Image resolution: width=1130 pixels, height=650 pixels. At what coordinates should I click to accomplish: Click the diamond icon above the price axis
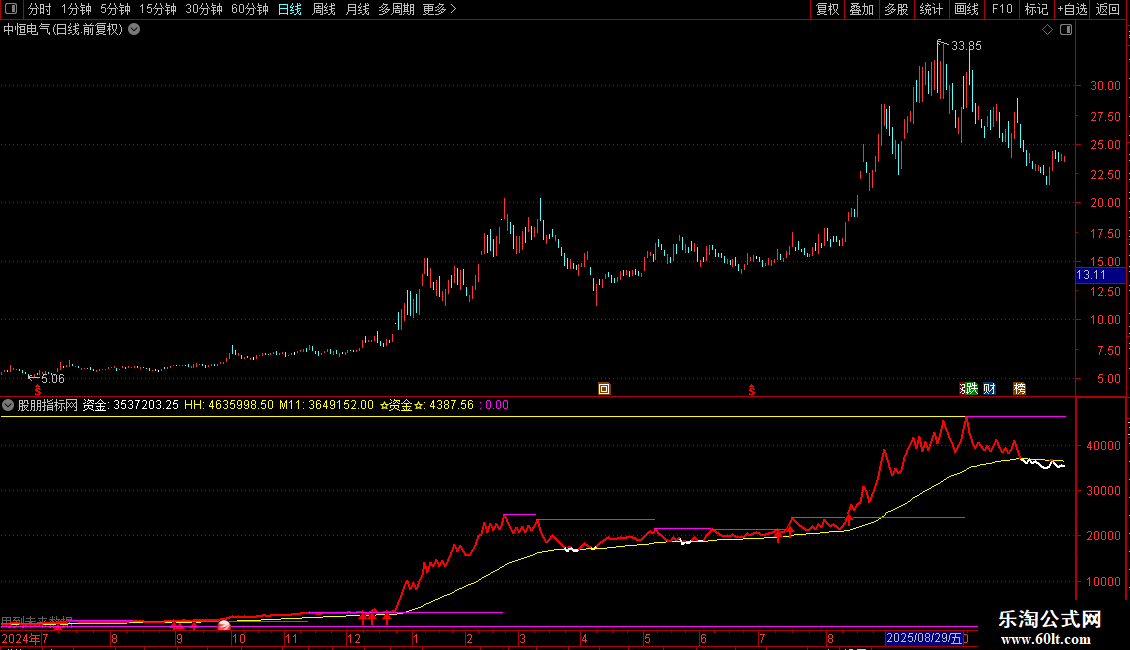[x=1048, y=30]
